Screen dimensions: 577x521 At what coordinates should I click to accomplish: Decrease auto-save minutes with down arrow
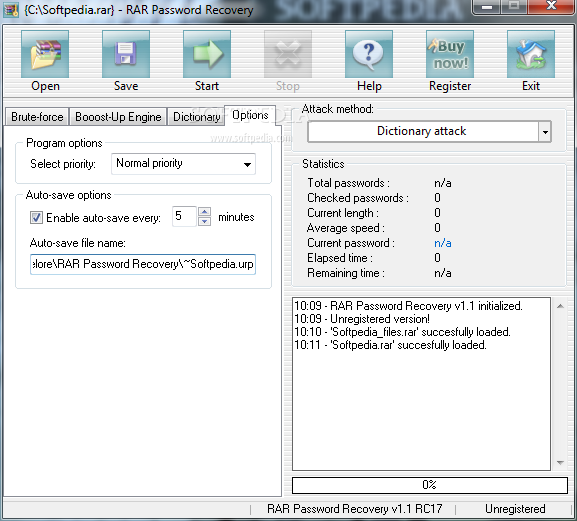point(204,221)
